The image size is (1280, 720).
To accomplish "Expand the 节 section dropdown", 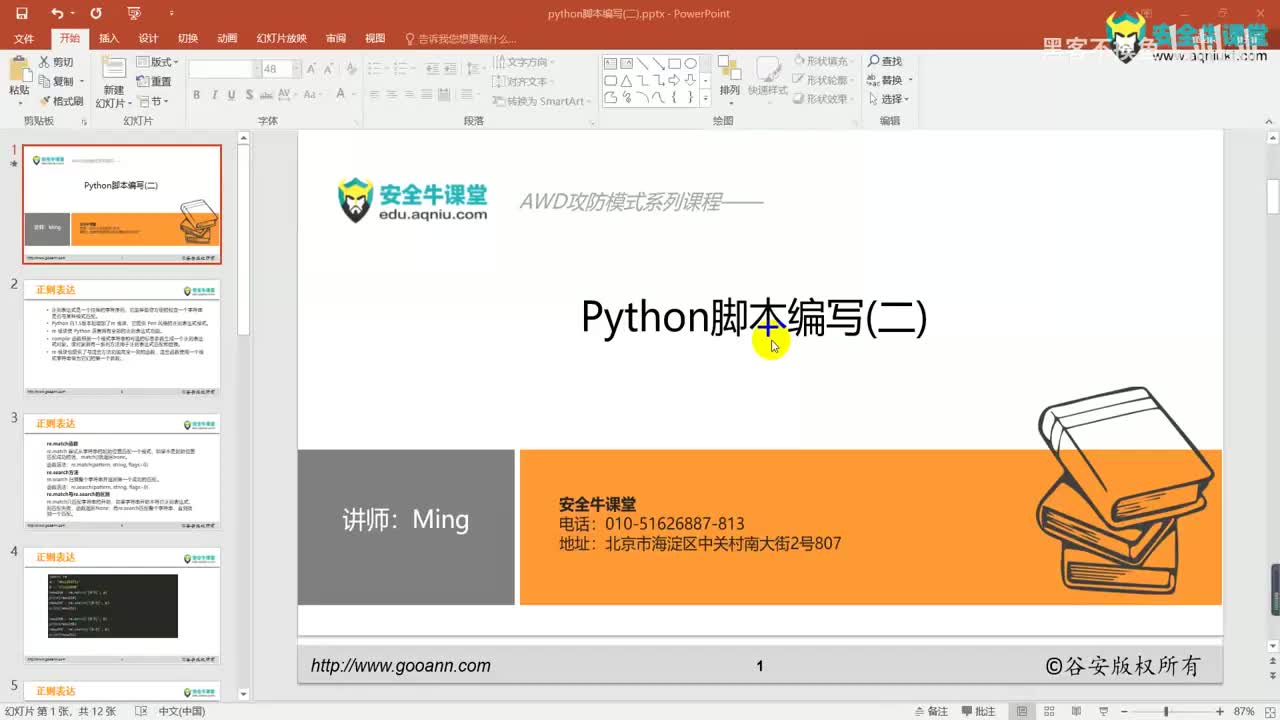I will 154,101.
